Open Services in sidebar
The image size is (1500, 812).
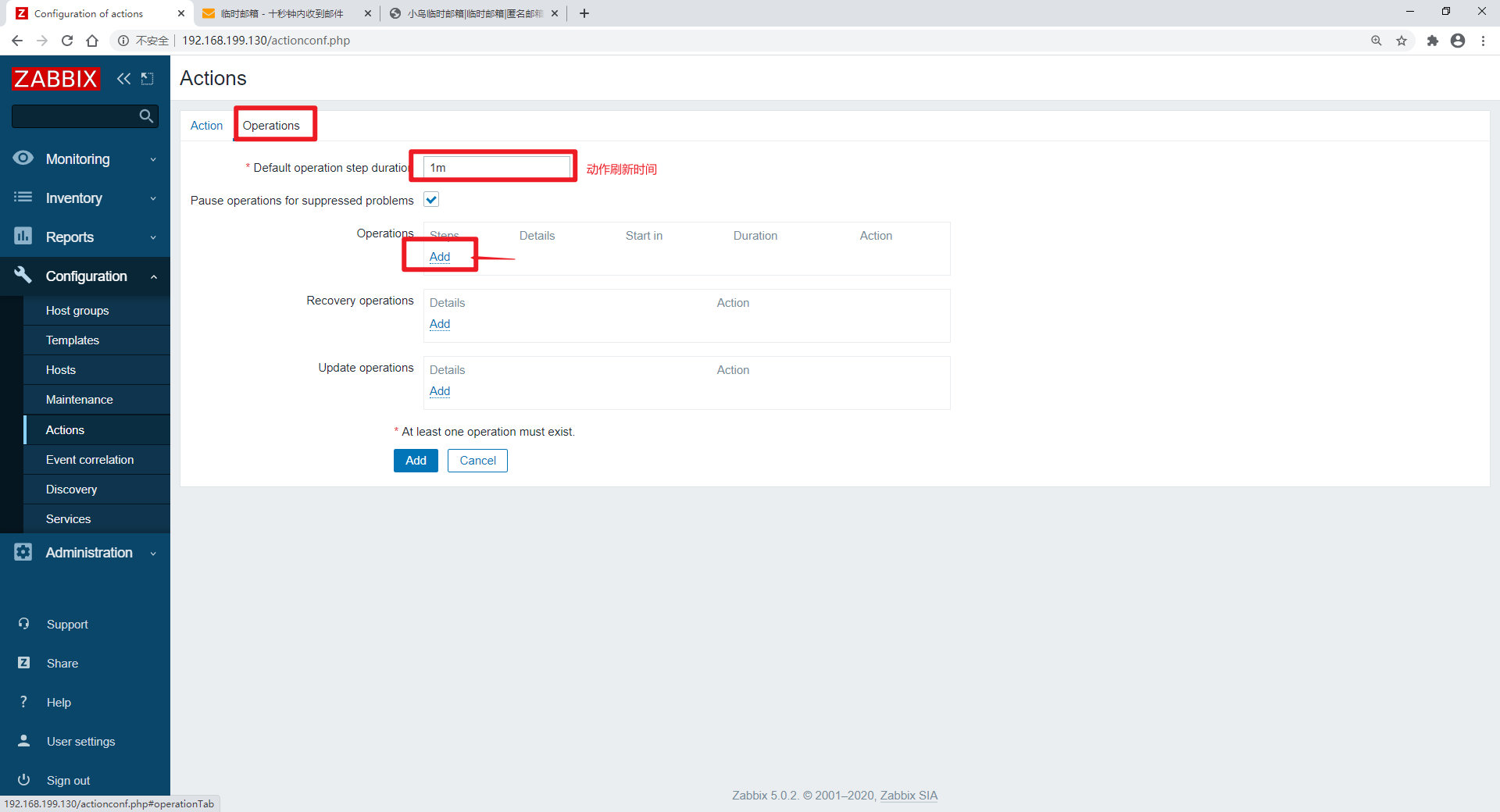point(97,519)
